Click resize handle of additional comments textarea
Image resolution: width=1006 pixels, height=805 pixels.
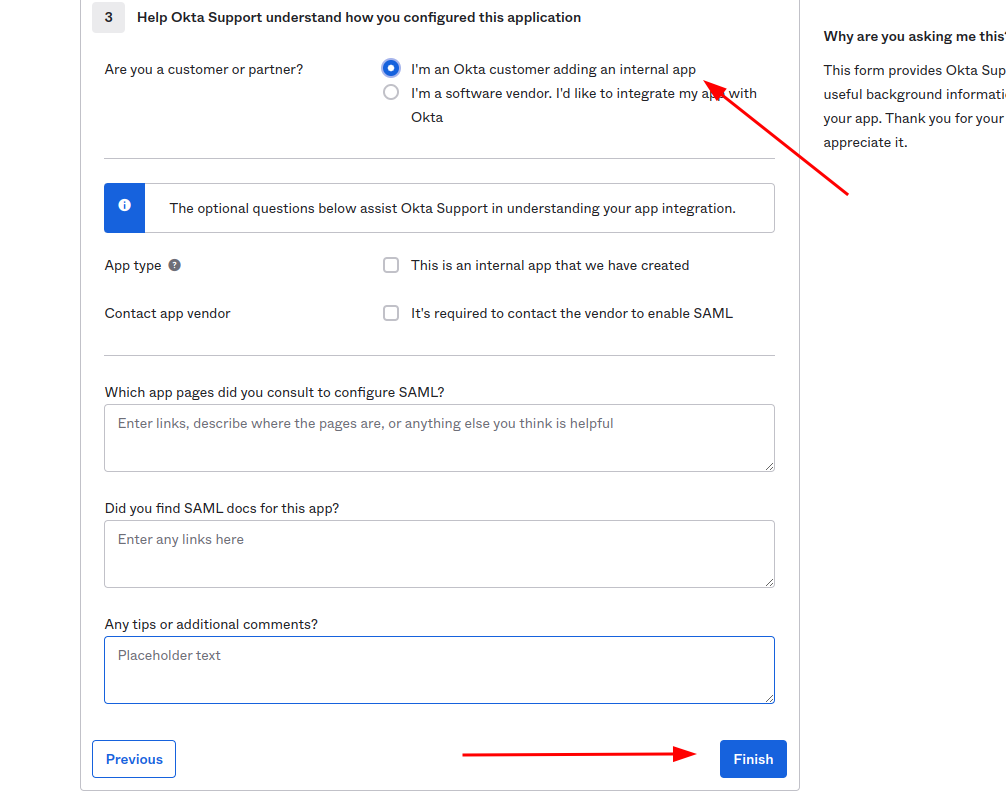pos(768,697)
